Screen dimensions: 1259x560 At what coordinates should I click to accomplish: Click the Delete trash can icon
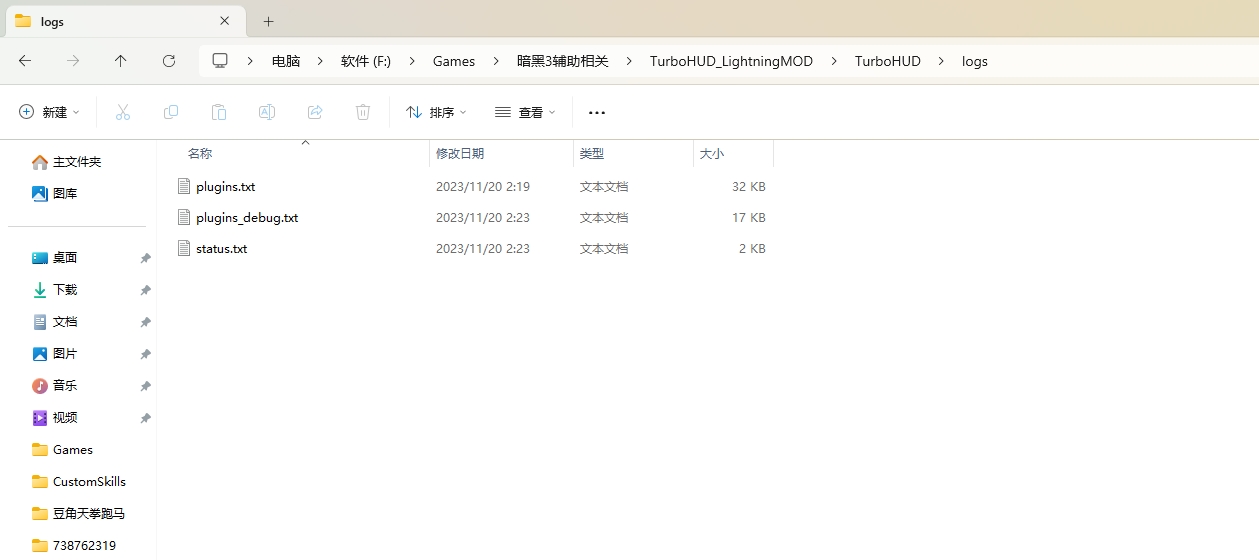click(363, 112)
